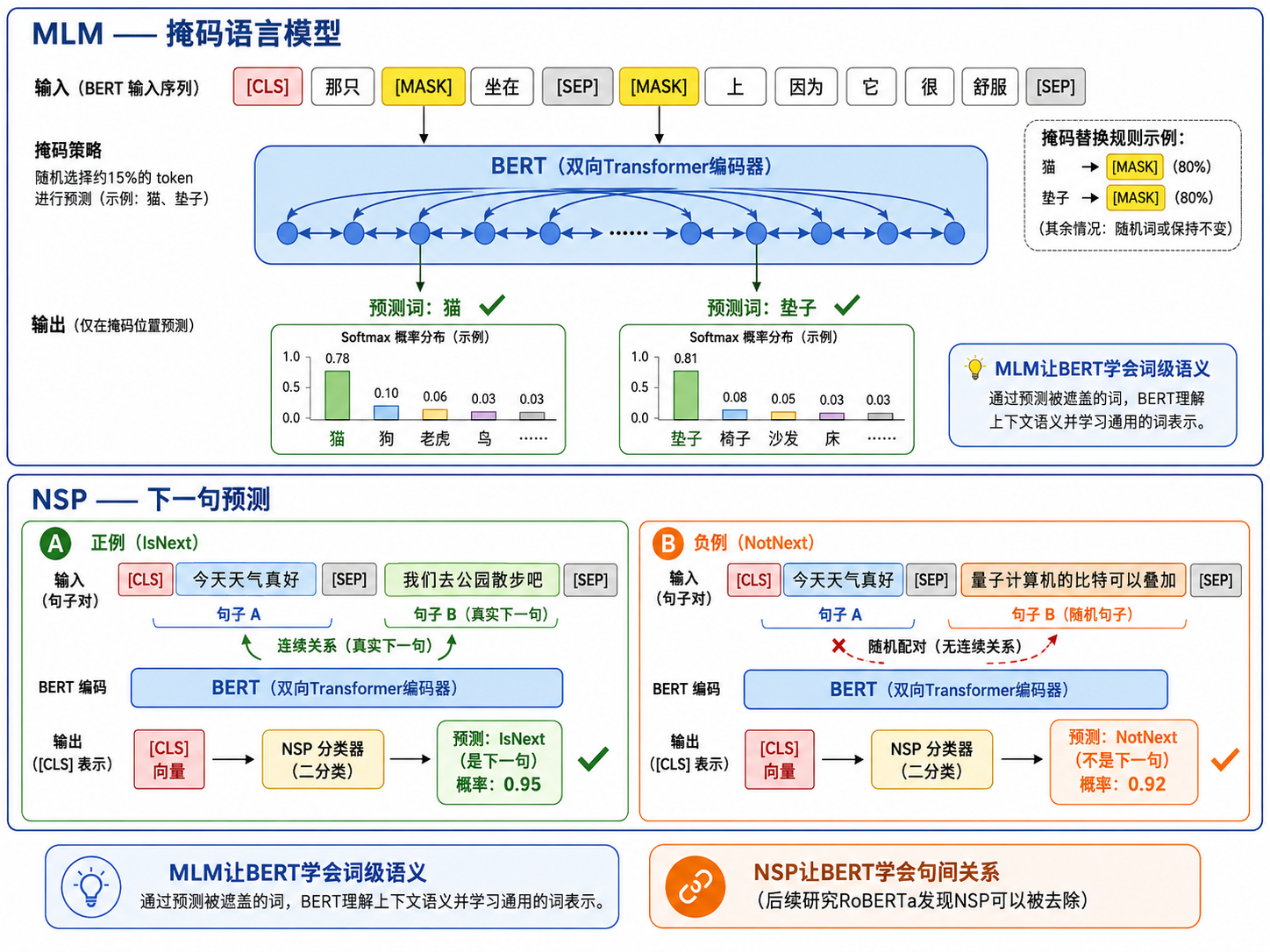Click the MLM —— 掩码语言模型 title
Image resolution: width=1270 pixels, height=952 pixels.
tap(187, 34)
